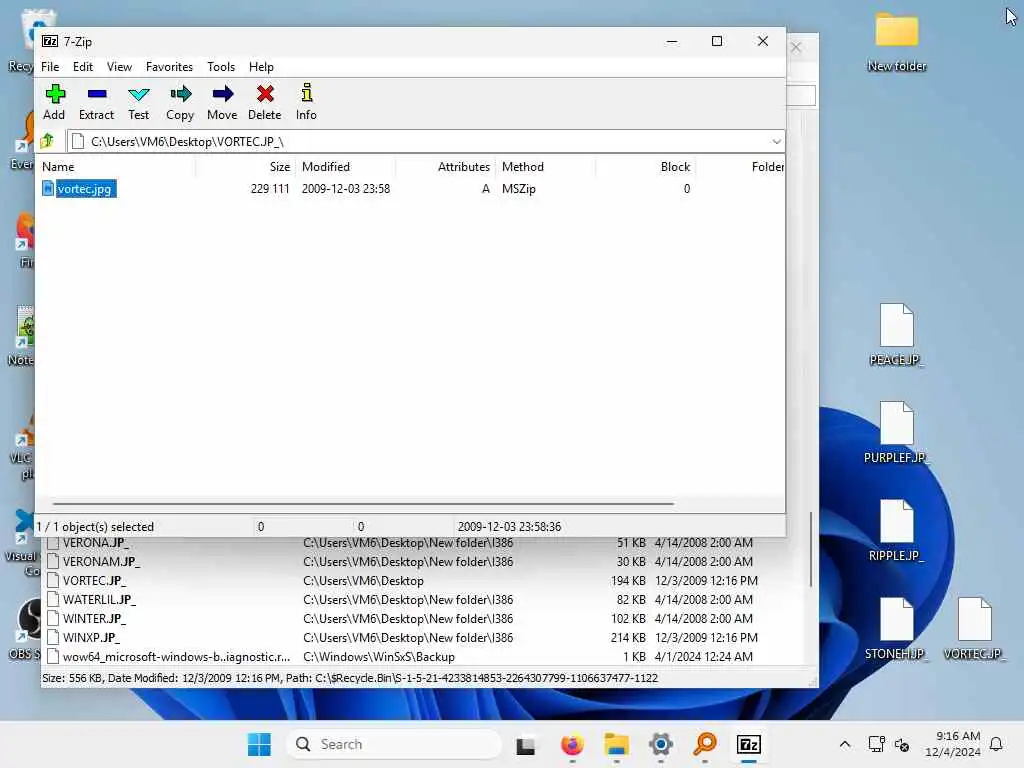Click the background window vertical scrollbar
This screenshot has width=1024, height=768.
pos(811,550)
